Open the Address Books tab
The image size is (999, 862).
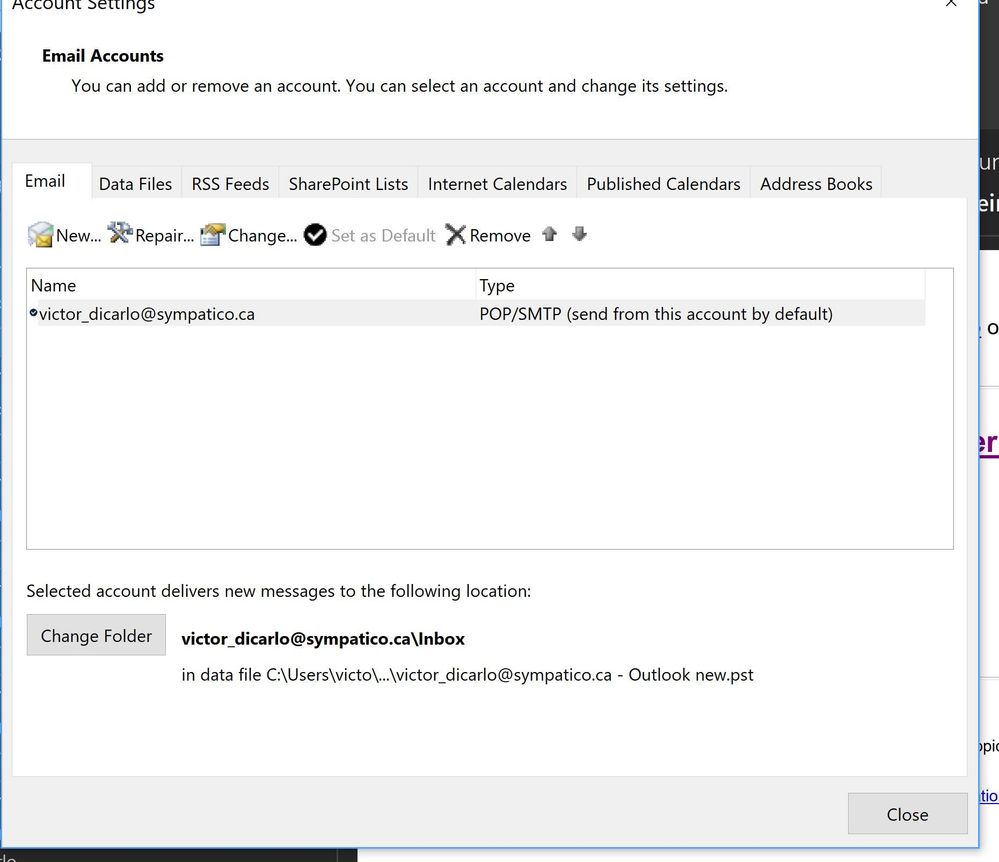[816, 183]
